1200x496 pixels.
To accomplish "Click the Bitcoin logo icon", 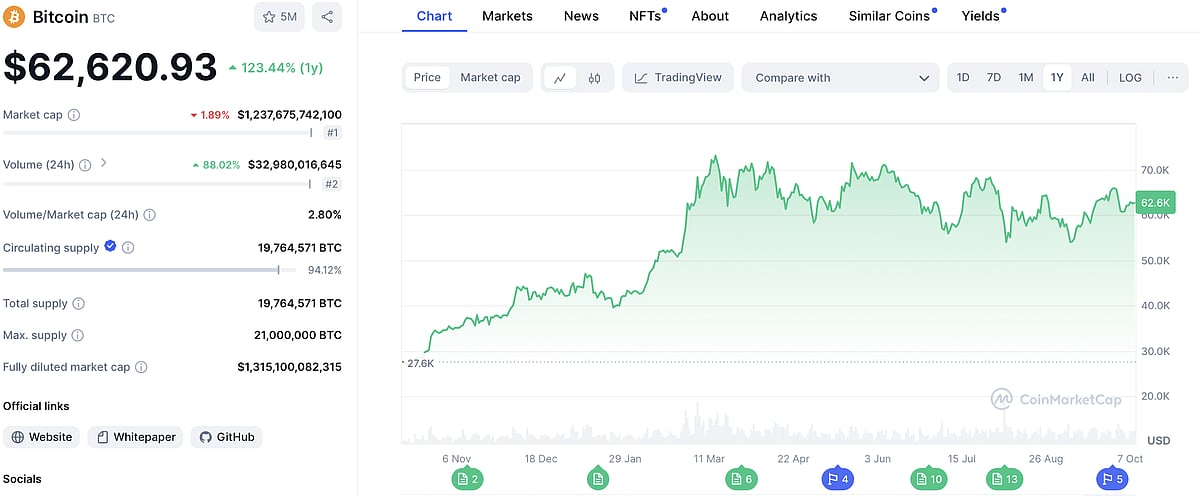I will point(15,17).
